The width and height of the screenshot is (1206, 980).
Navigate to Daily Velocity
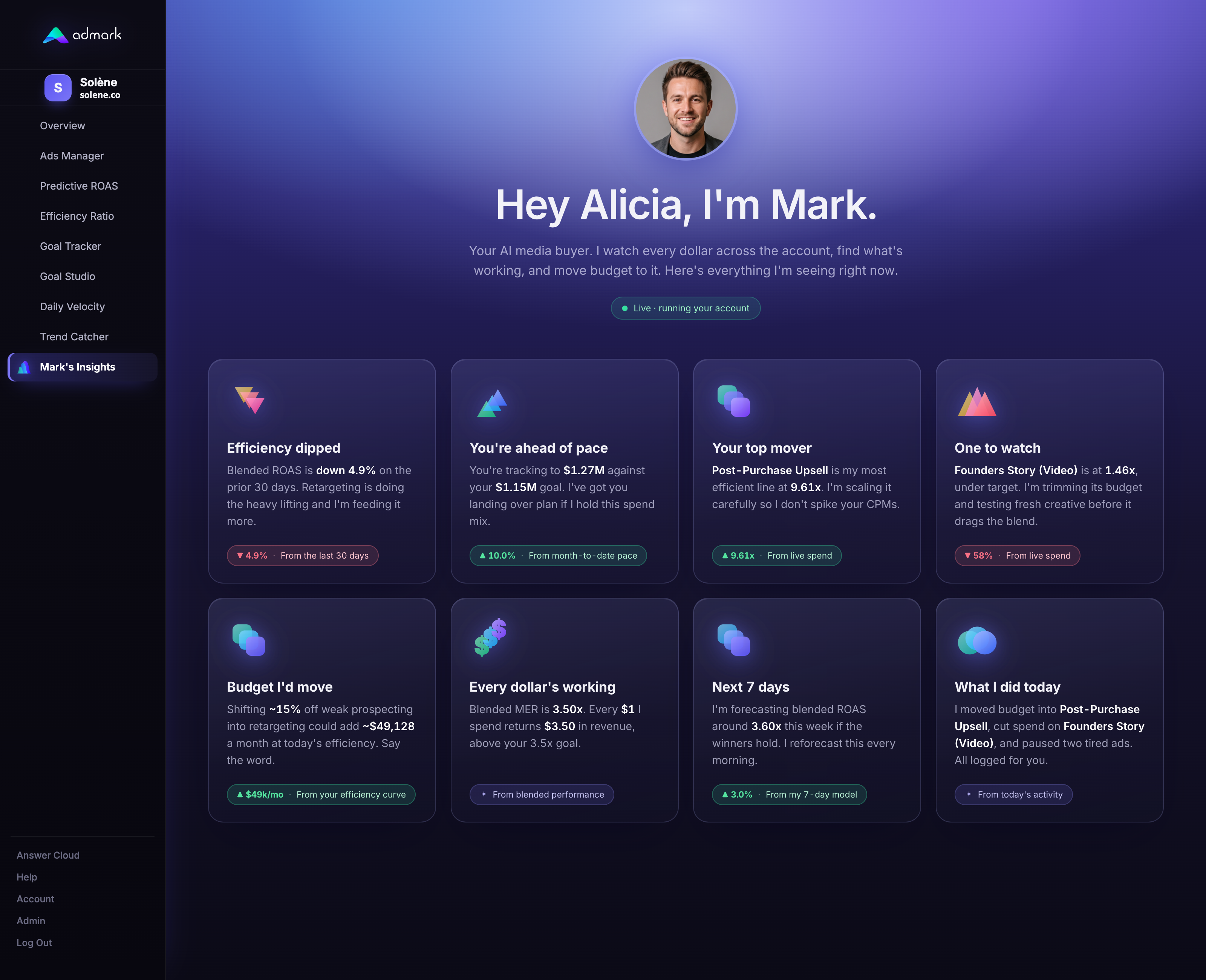(72, 306)
